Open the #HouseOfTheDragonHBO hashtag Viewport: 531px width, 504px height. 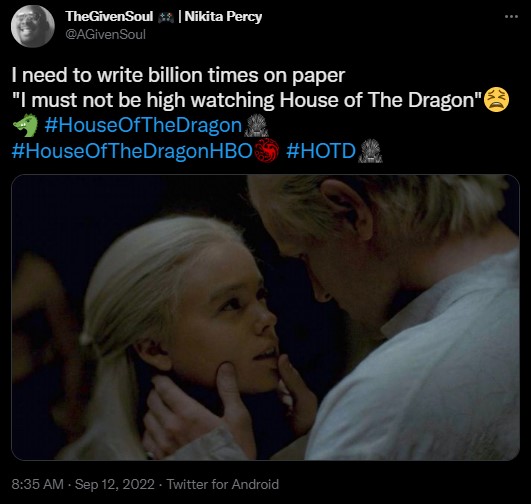132,150
